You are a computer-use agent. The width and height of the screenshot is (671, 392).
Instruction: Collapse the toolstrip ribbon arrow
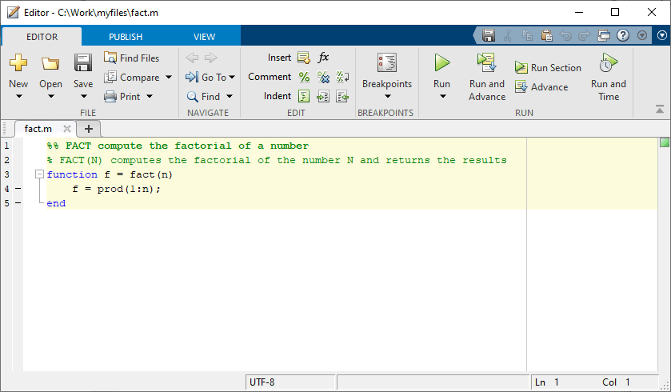tap(659, 110)
